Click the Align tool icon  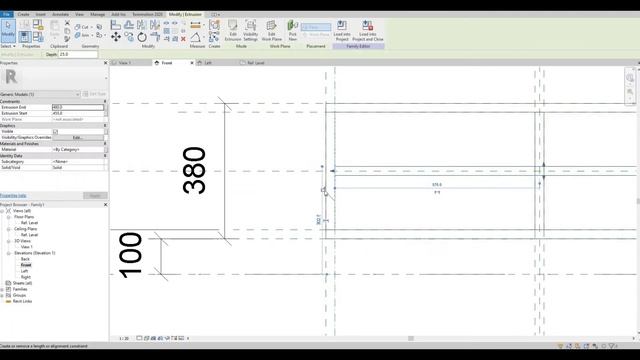coord(116,25)
